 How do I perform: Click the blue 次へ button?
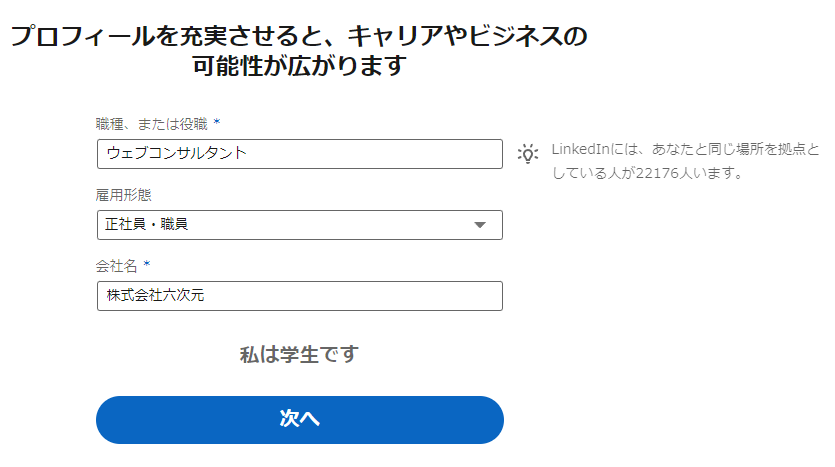300,420
